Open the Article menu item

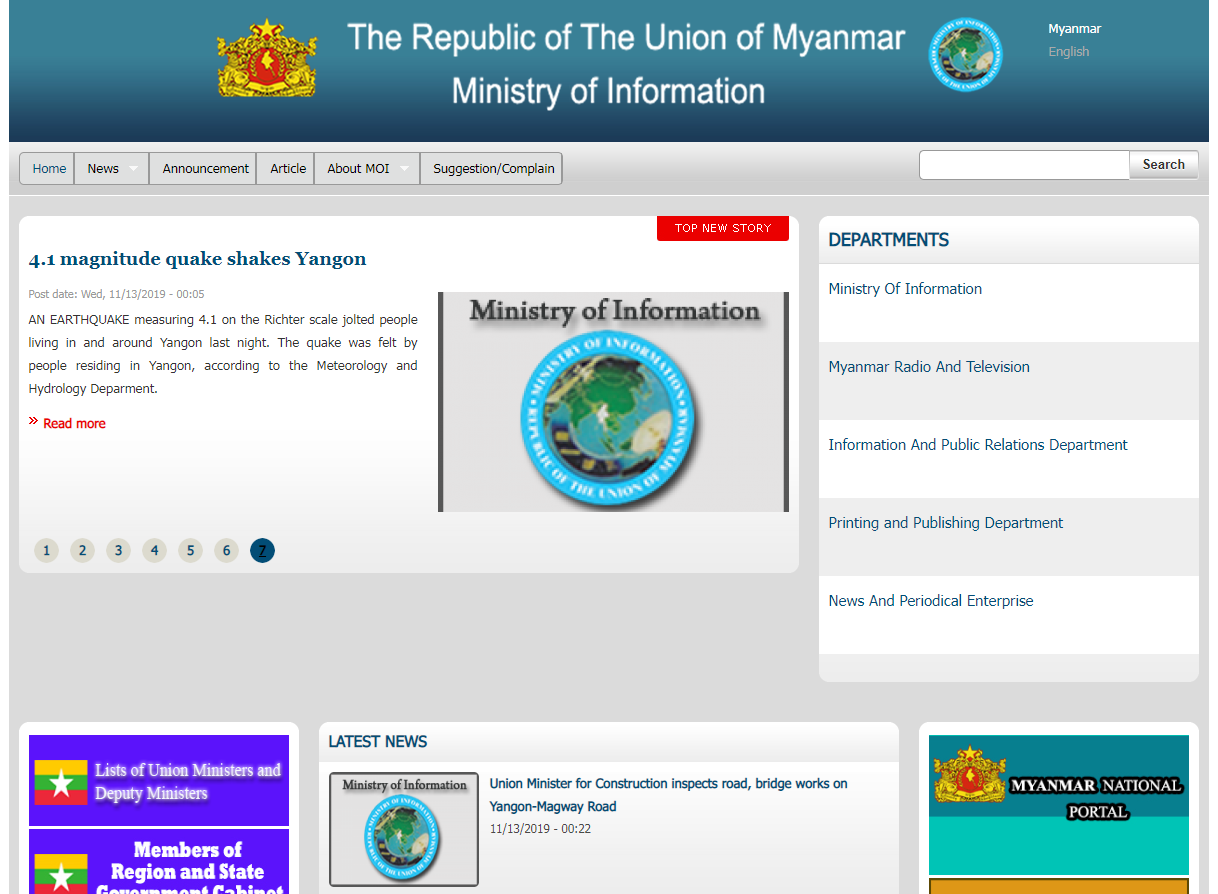pyautogui.click(x=288, y=169)
